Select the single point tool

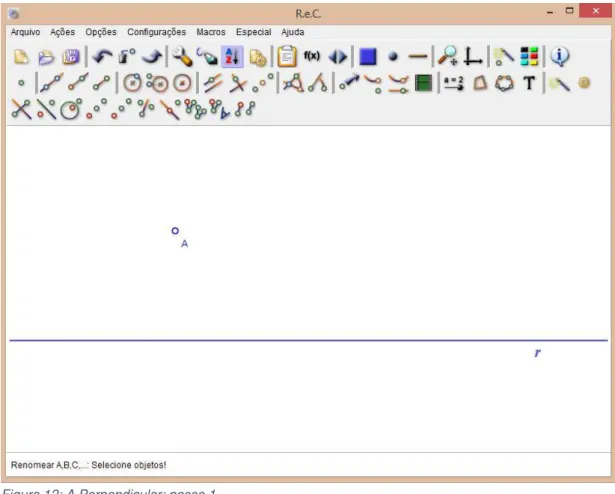coord(21,83)
